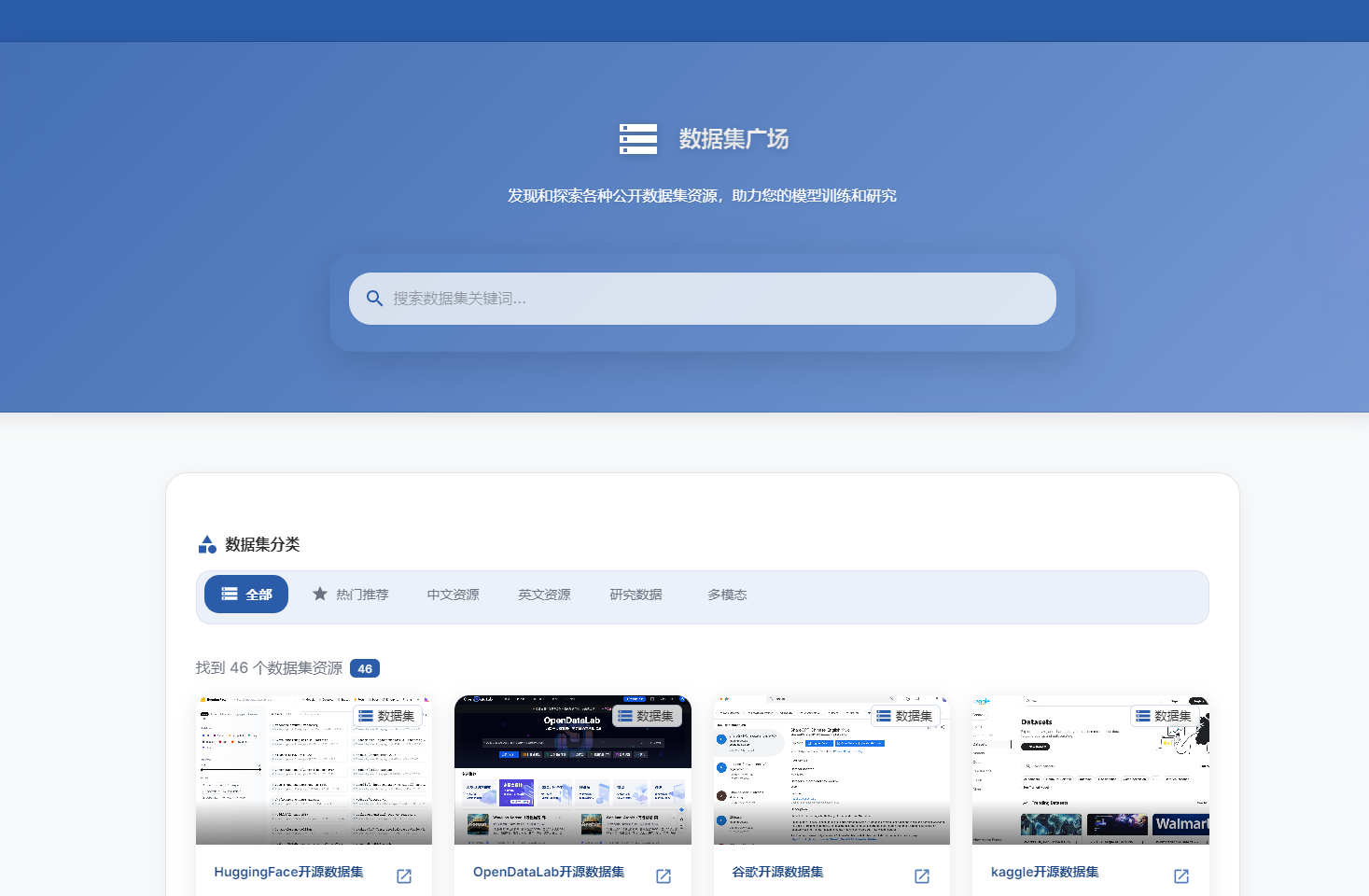Select the 英文资源 category tab

click(x=544, y=595)
